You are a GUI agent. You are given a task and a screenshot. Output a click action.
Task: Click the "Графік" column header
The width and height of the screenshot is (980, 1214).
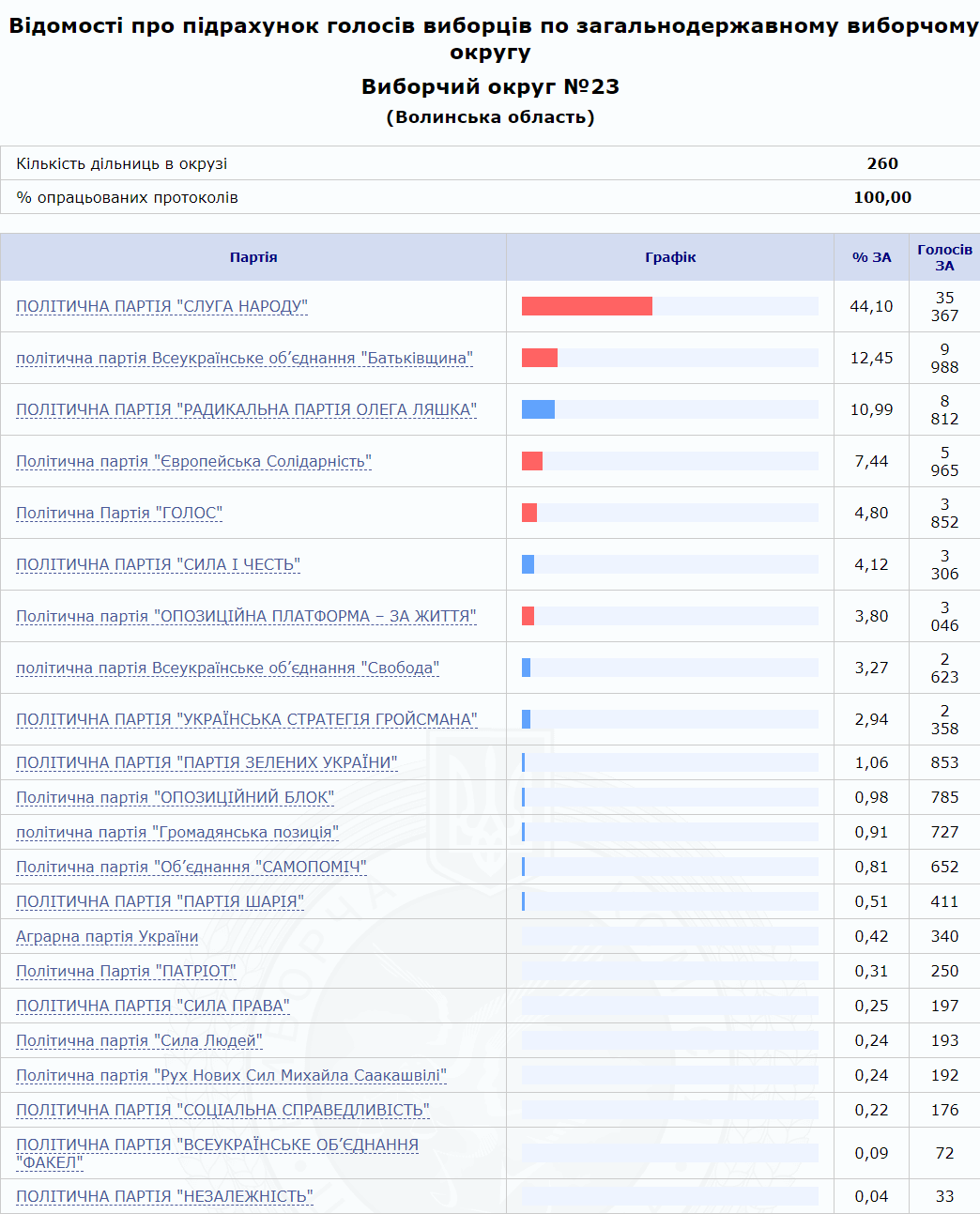coord(670,257)
